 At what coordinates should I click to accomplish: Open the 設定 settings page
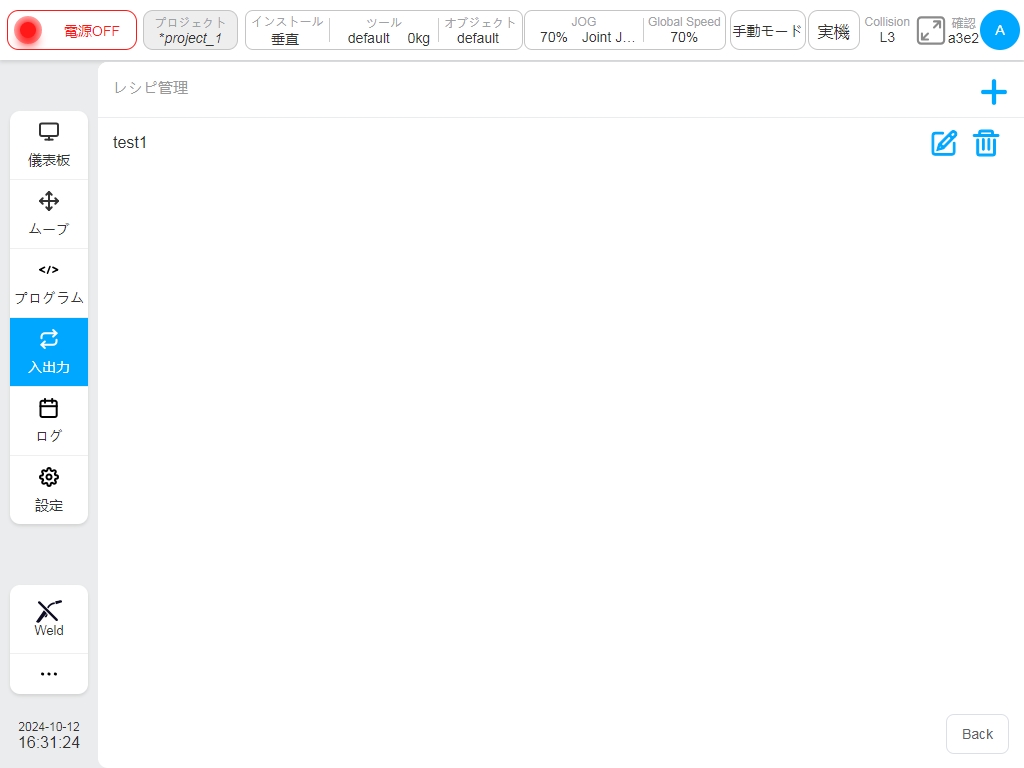point(49,490)
